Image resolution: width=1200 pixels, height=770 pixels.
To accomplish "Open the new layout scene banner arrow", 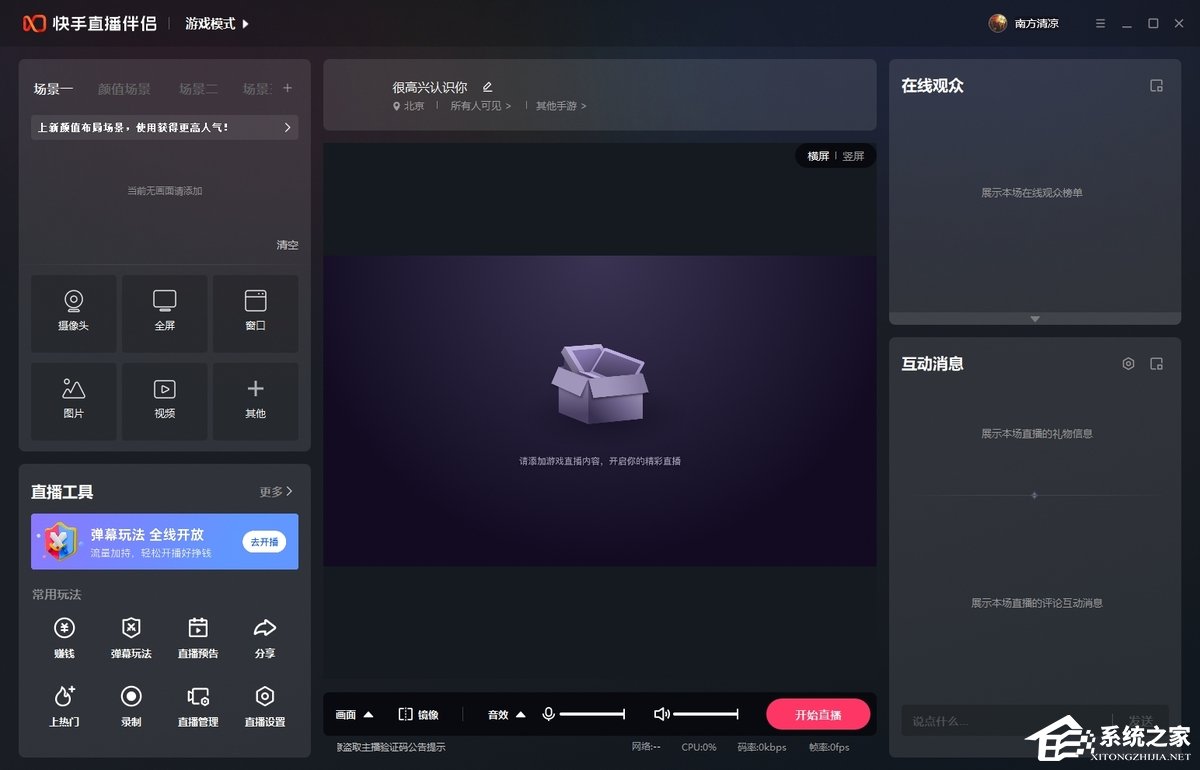I will 287,128.
